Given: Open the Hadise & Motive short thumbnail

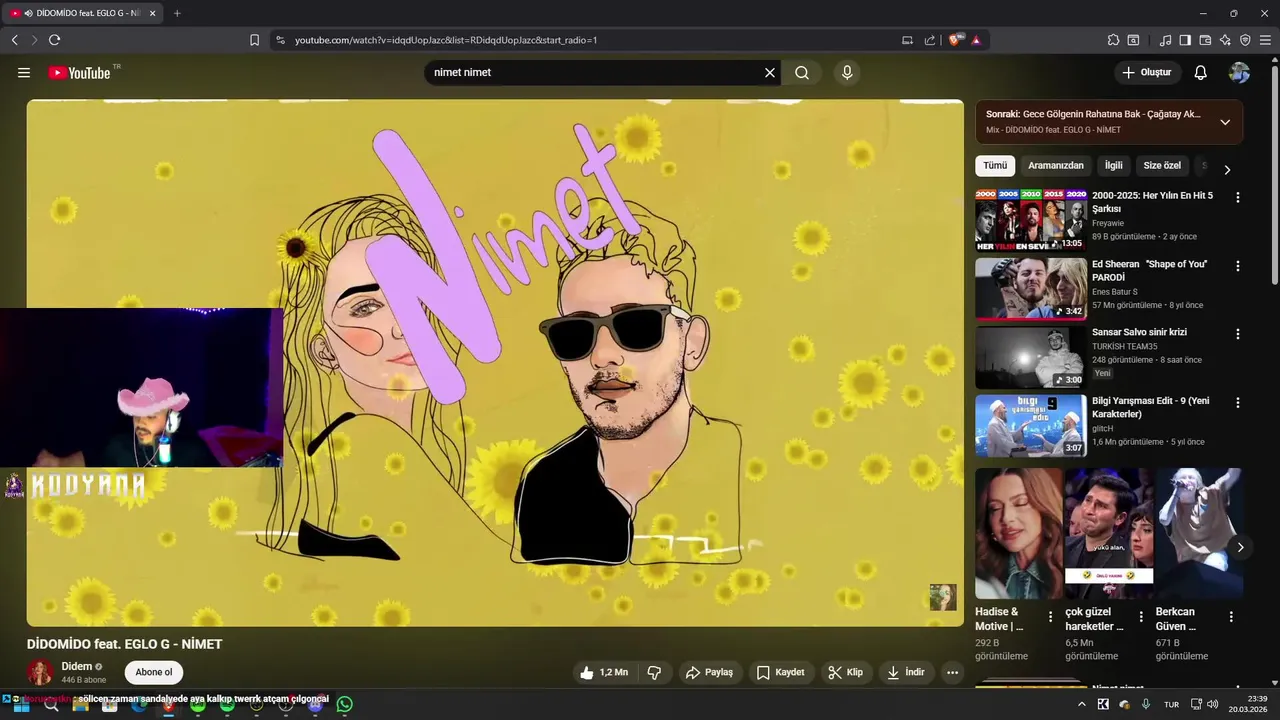Looking at the screenshot, I should coord(1019,533).
